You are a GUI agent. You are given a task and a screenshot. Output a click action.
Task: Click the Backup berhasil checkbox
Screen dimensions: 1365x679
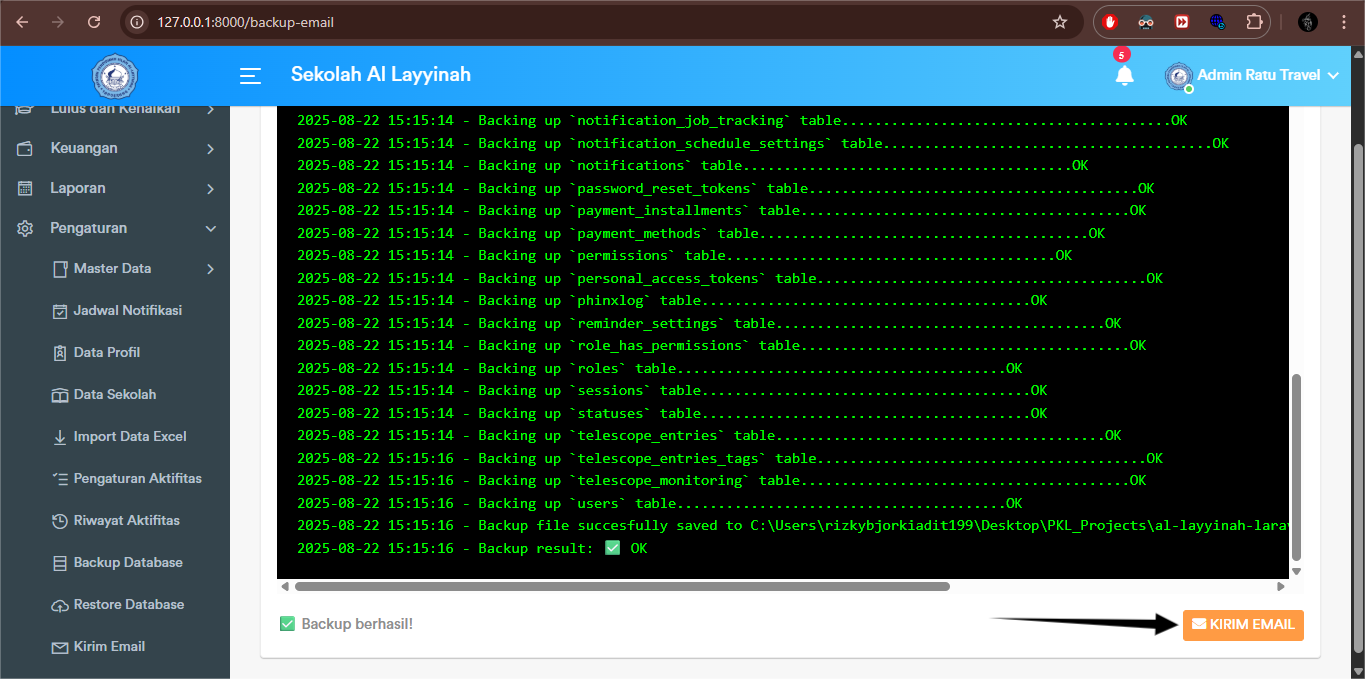coord(287,623)
